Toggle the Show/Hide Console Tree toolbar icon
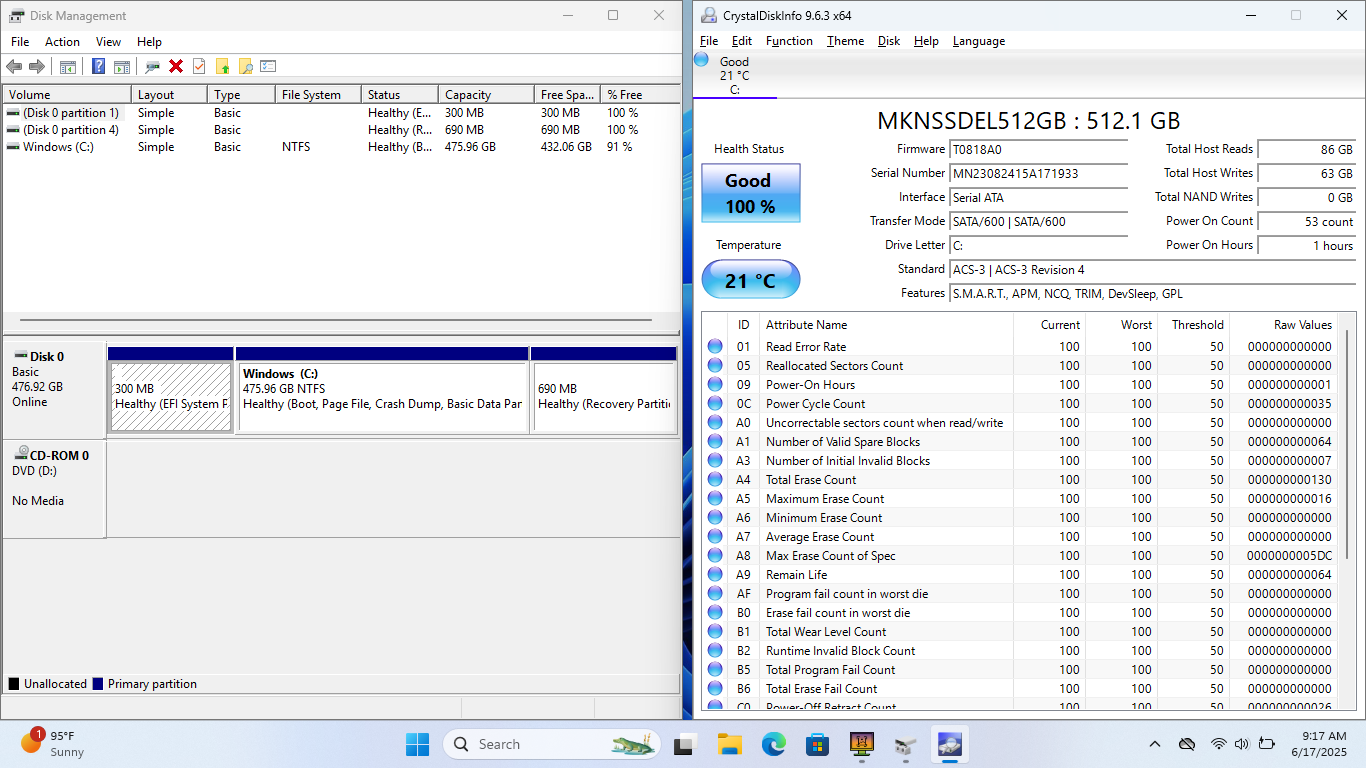The image size is (1366, 768). (x=68, y=67)
